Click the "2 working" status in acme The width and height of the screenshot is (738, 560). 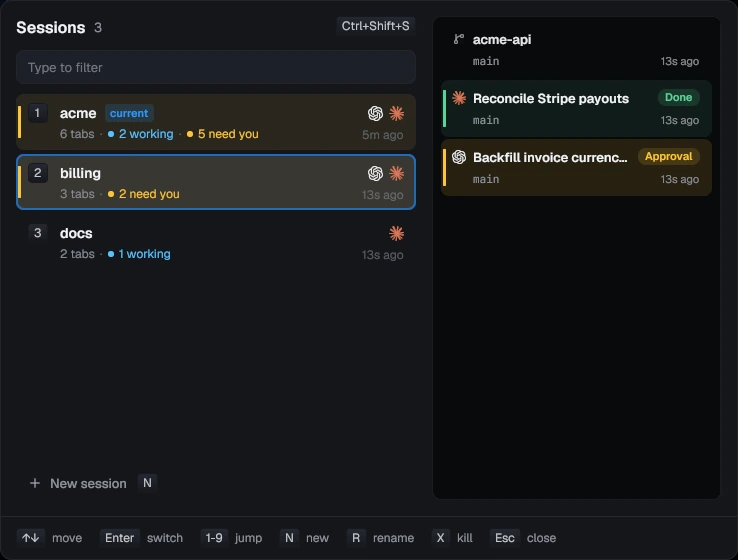141,134
